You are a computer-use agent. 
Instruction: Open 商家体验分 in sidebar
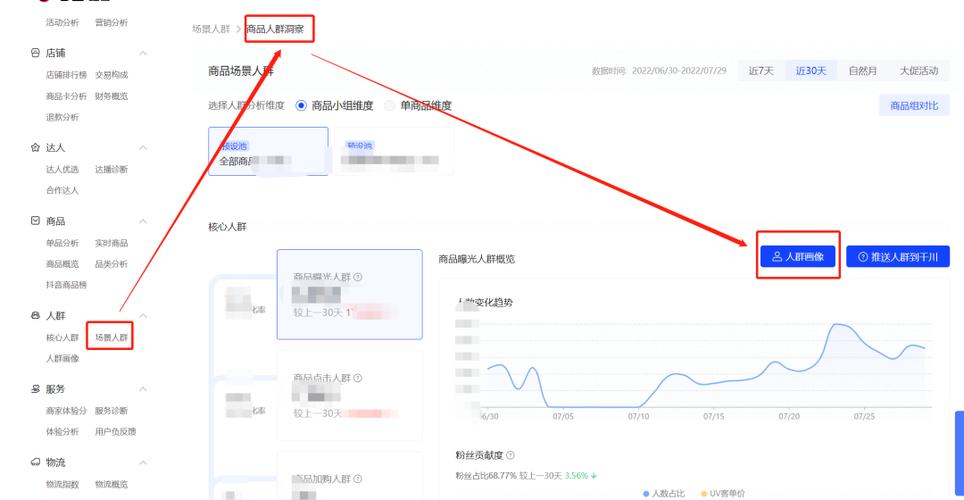pyautogui.click(x=66, y=410)
